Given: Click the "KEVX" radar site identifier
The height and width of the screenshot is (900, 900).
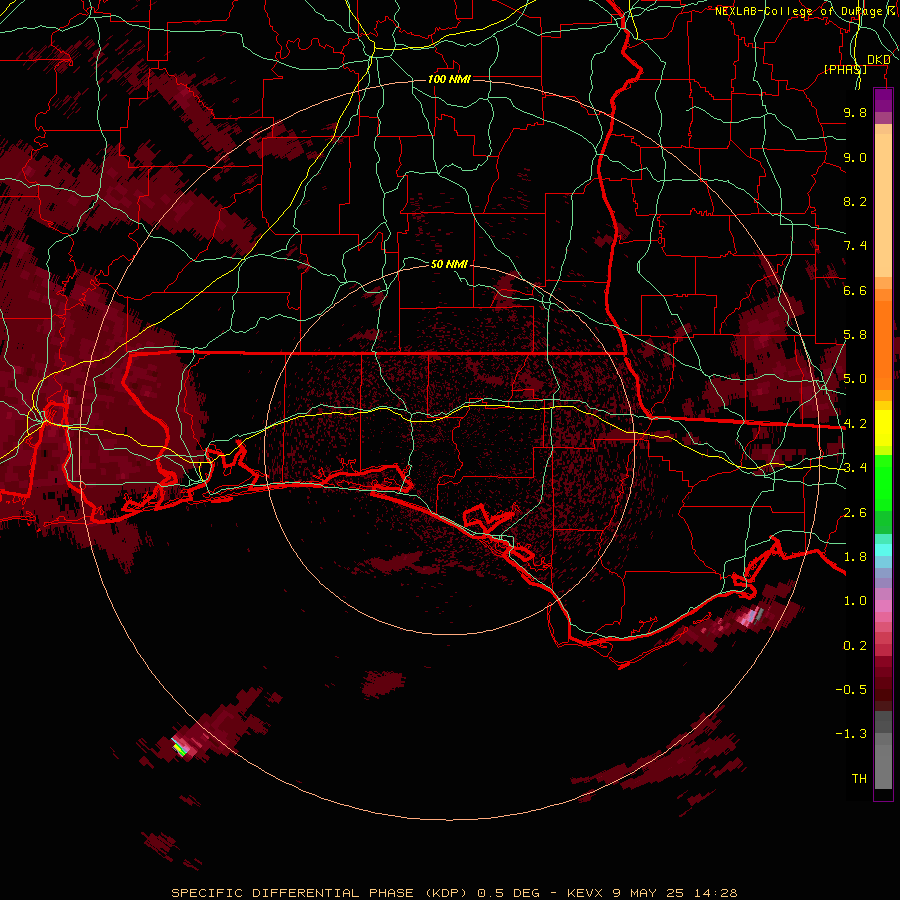Looking at the screenshot, I should [x=586, y=893].
